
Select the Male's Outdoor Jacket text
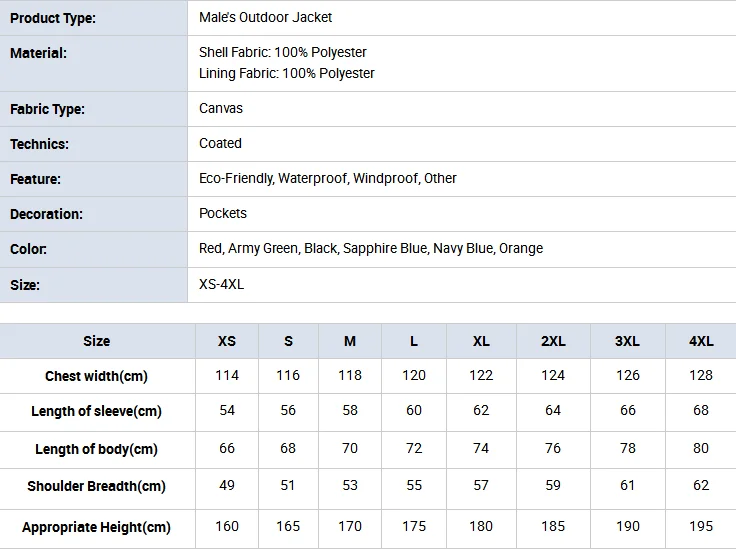tap(265, 17)
